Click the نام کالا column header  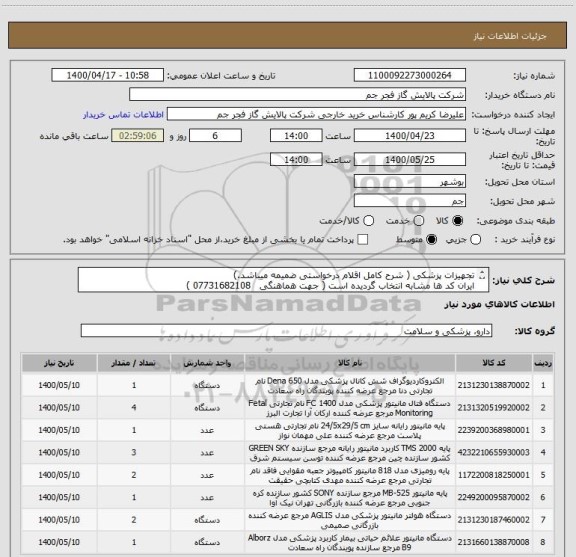[x=350, y=363]
